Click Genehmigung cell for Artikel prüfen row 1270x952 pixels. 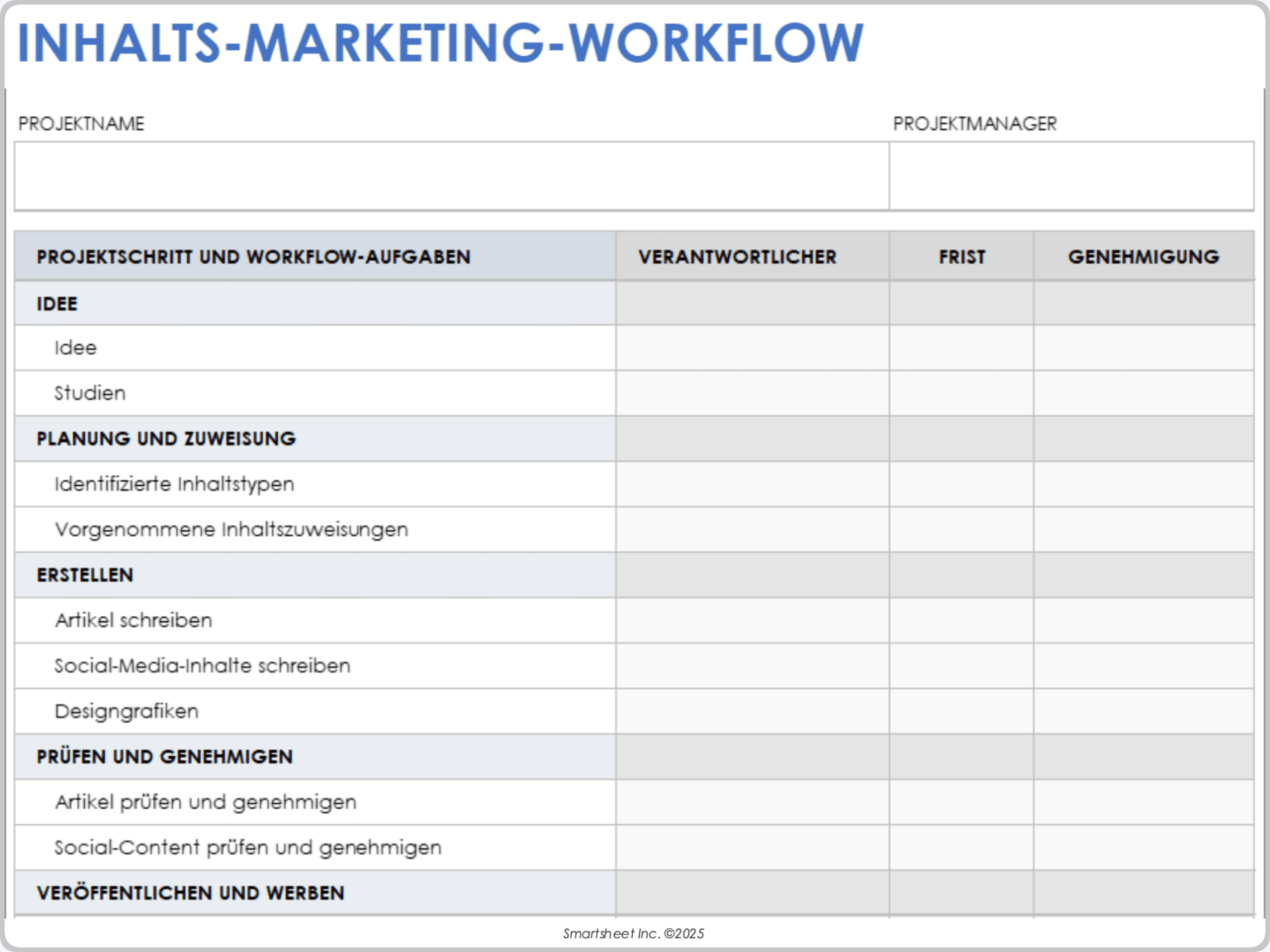(x=1144, y=802)
